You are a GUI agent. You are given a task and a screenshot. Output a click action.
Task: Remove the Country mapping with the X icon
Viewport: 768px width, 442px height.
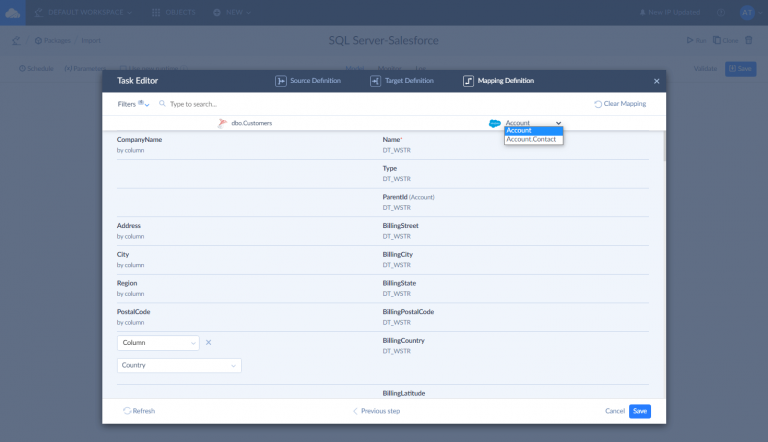pyautogui.click(x=209, y=343)
